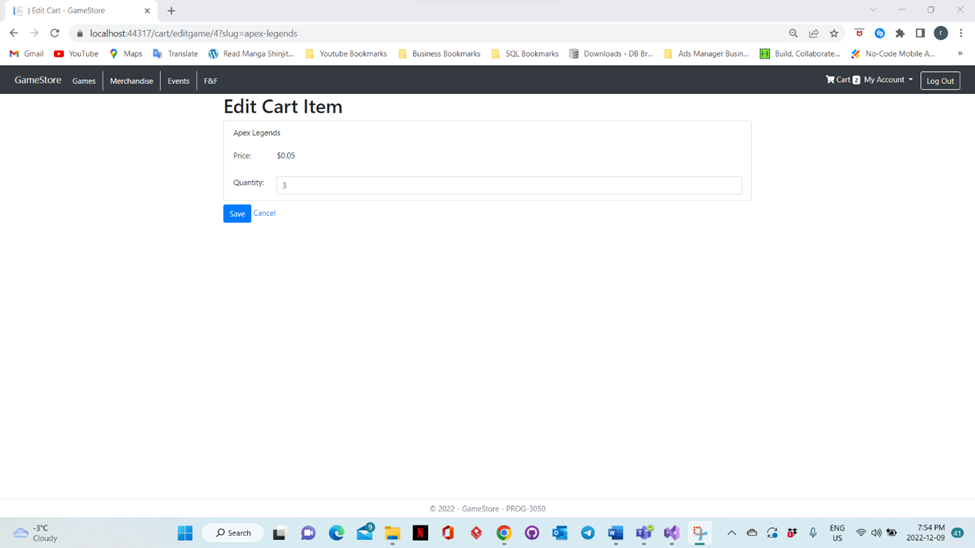
Task: Reload the Edit Cart page
Action: point(55,33)
